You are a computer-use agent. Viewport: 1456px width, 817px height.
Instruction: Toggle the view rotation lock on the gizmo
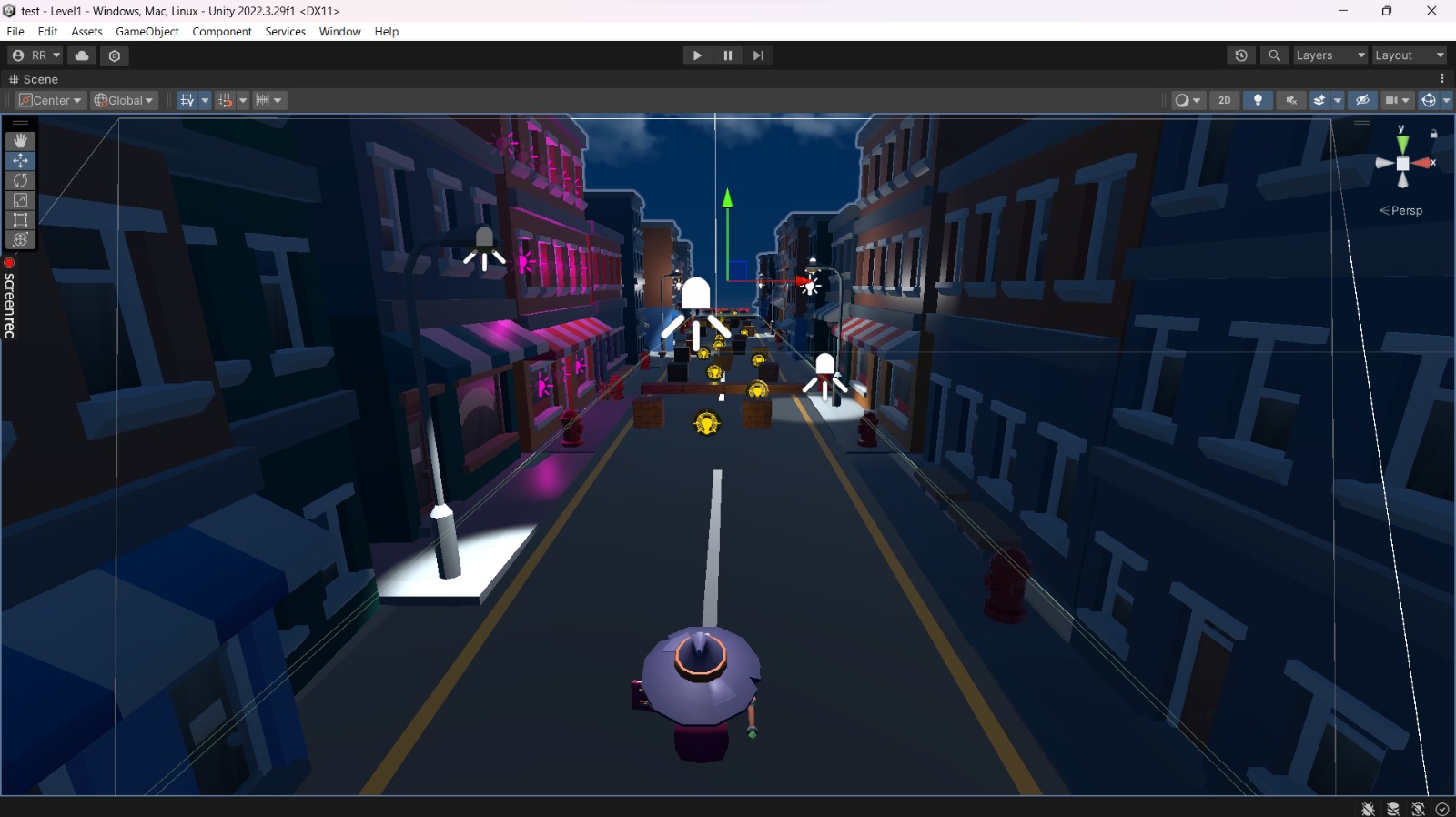click(x=1433, y=134)
